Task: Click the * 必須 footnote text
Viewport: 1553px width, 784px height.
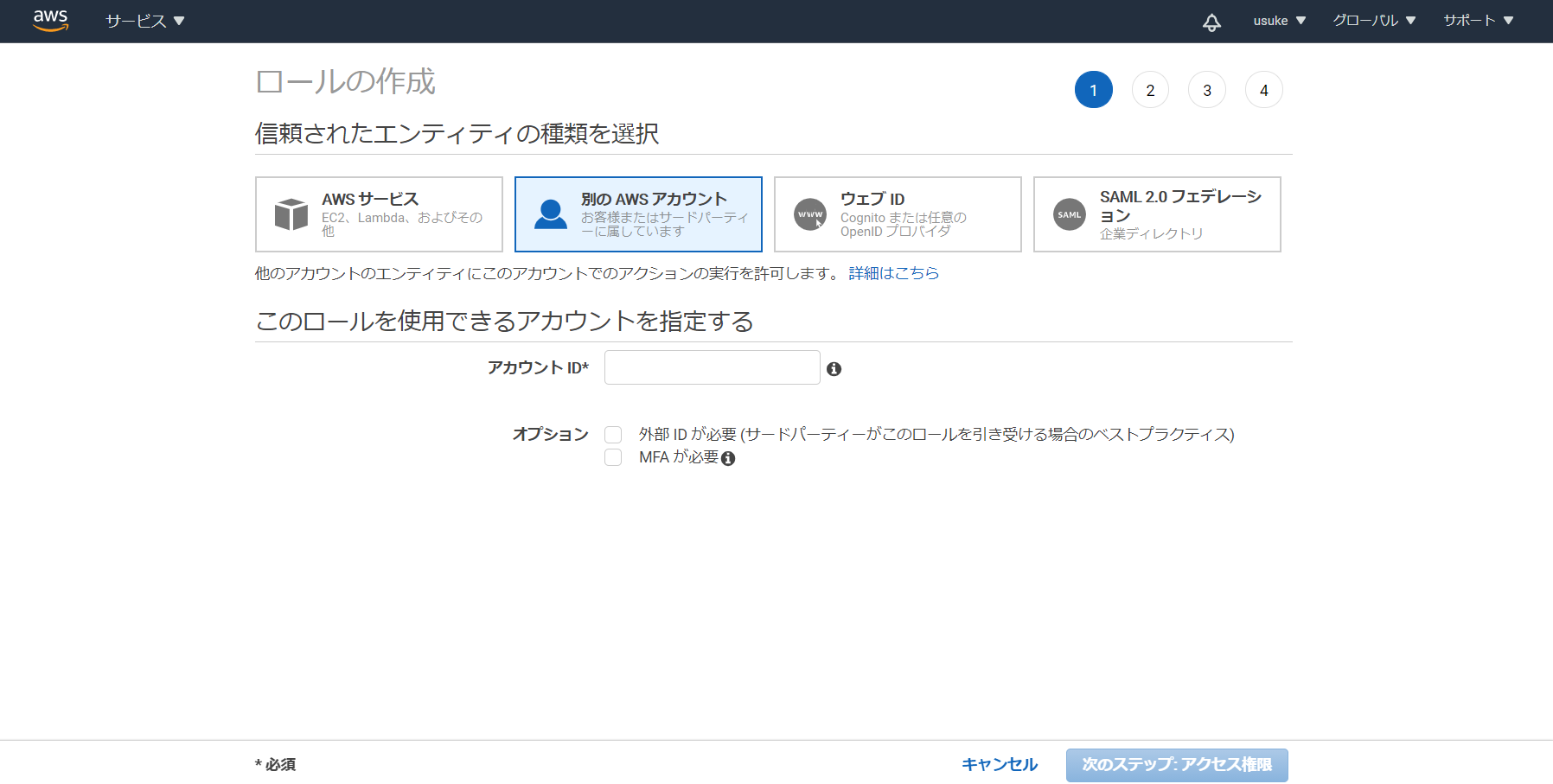Action: [x=276, y=765]
